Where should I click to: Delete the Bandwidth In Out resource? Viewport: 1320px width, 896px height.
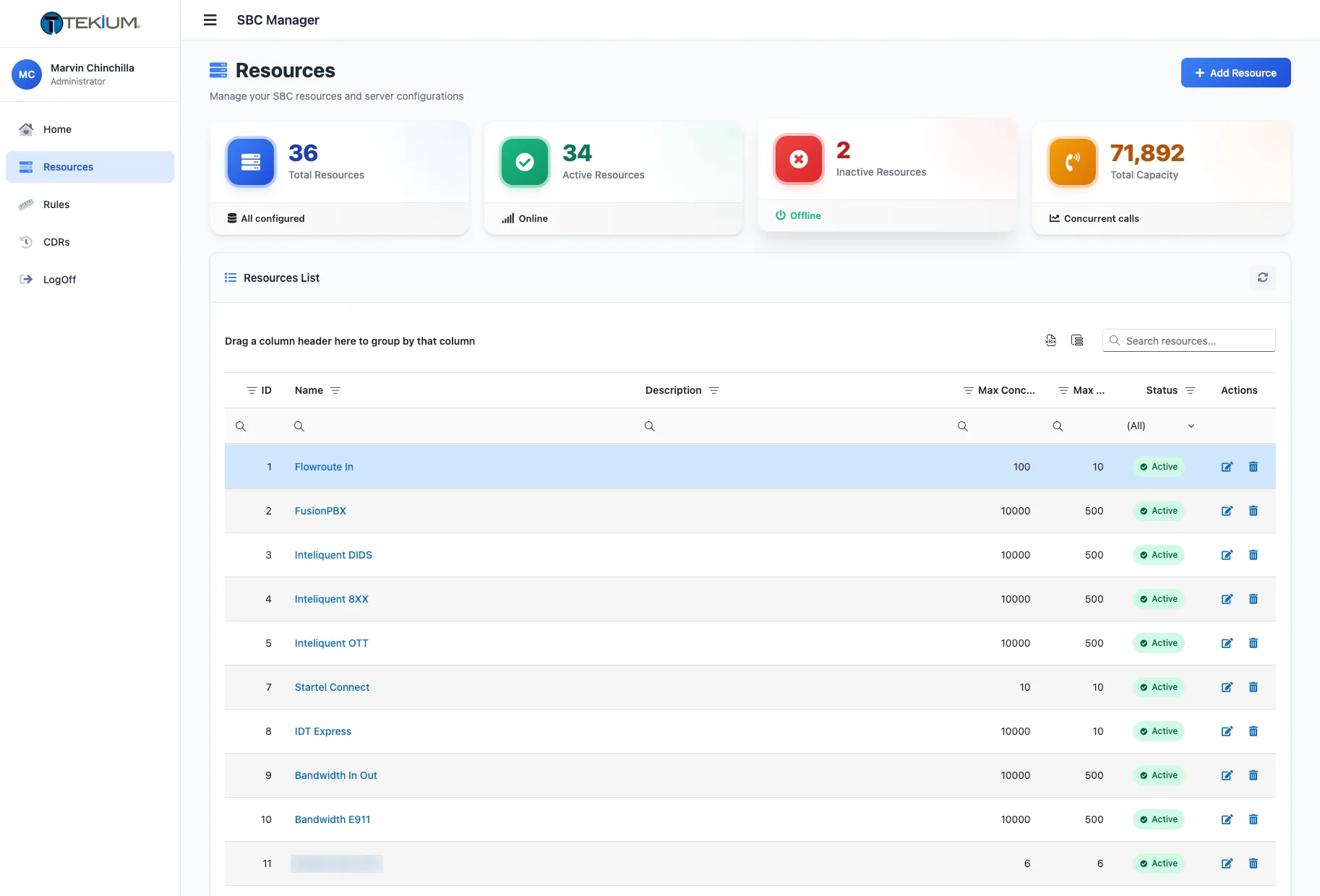click(x=1253, y=775)
